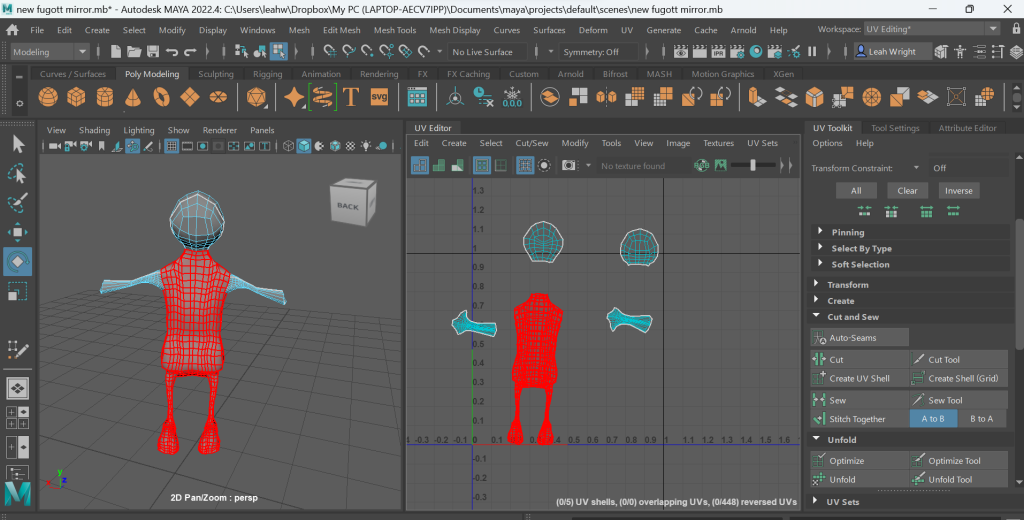Open the Cut/Sew menu in UV Editor

532,143
